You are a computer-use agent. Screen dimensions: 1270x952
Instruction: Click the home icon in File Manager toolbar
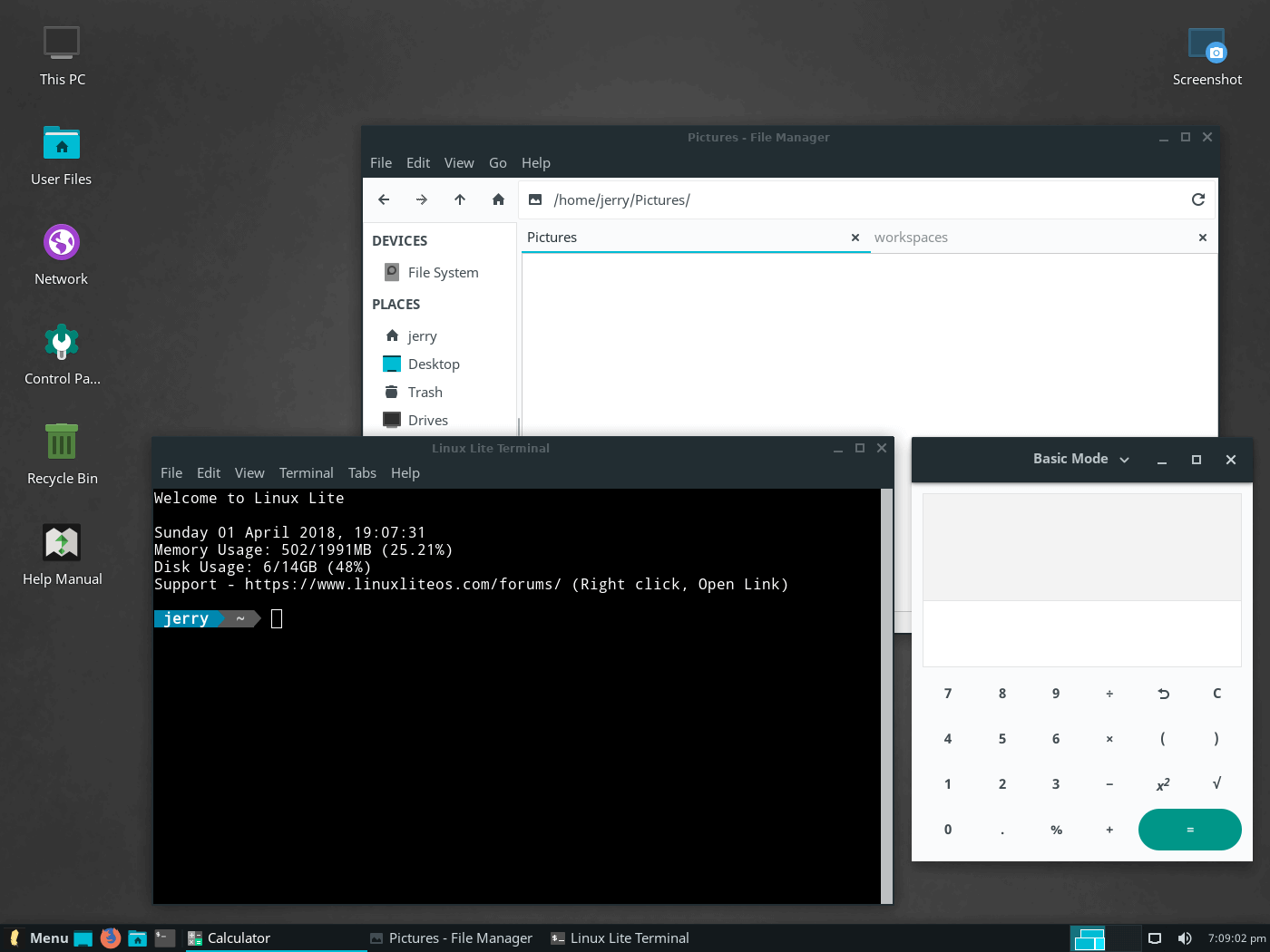pos(498,199)
